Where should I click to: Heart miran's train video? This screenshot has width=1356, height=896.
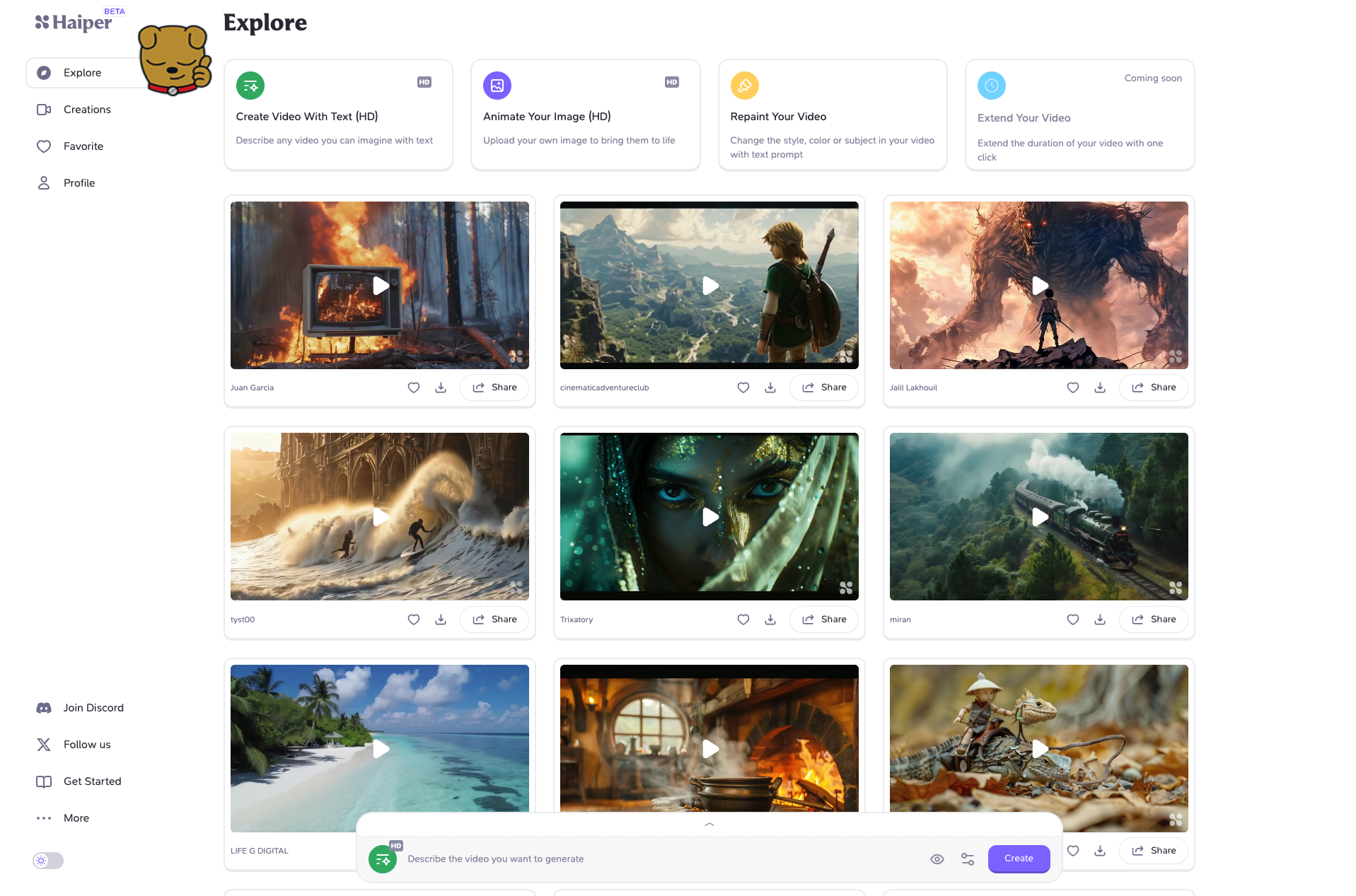1073,619
